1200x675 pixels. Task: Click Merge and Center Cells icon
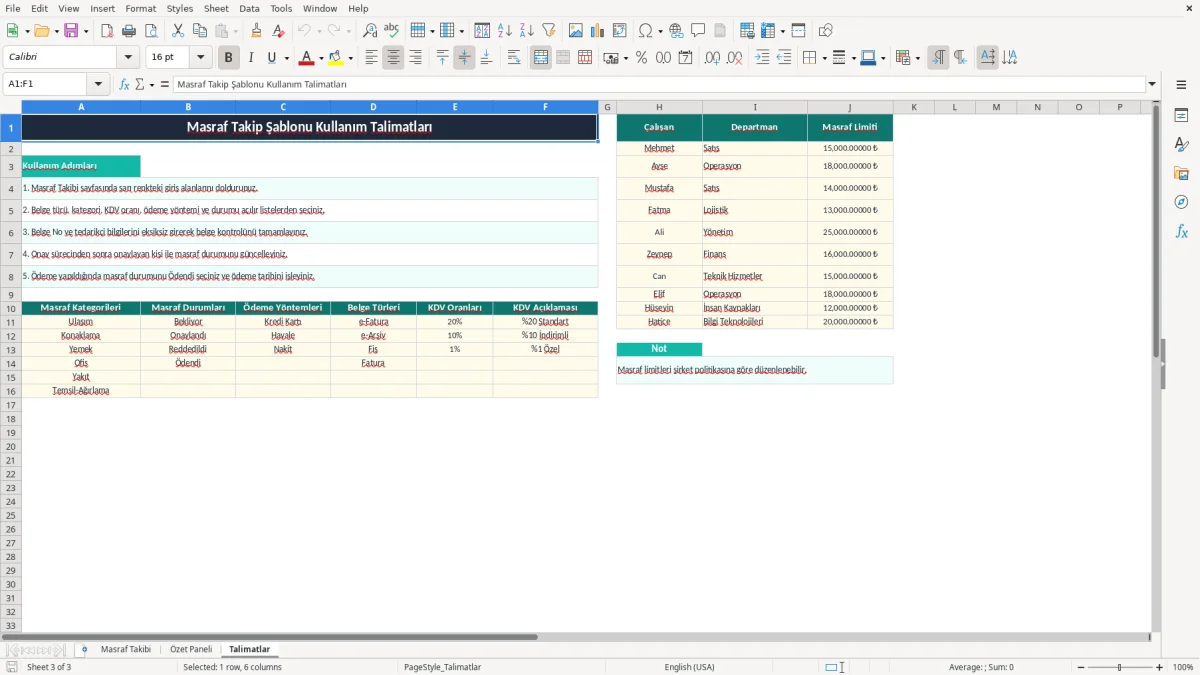click(541, 58)
